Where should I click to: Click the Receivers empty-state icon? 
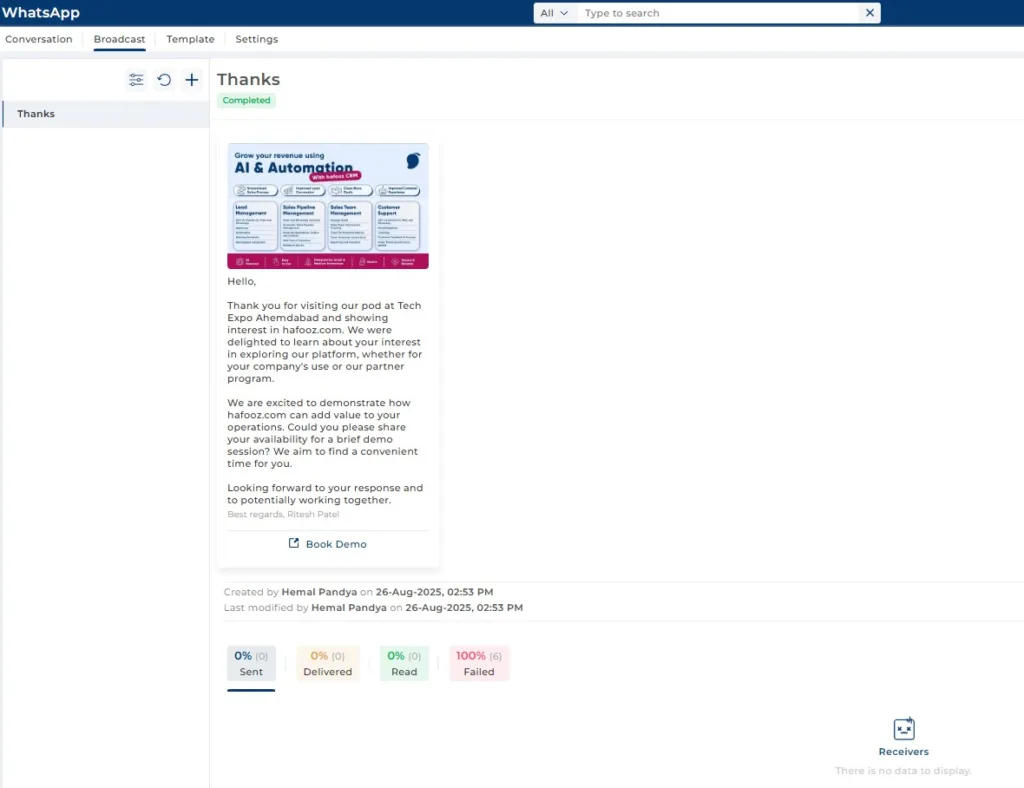click(x=904, y=729)
